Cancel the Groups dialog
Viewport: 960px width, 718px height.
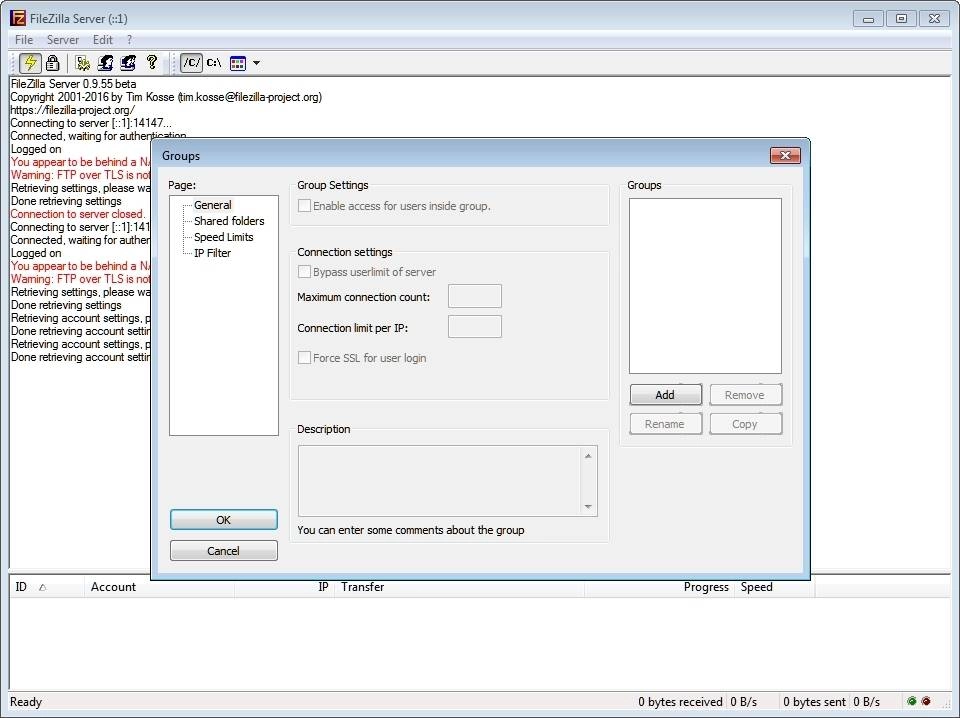click(223, 550)
